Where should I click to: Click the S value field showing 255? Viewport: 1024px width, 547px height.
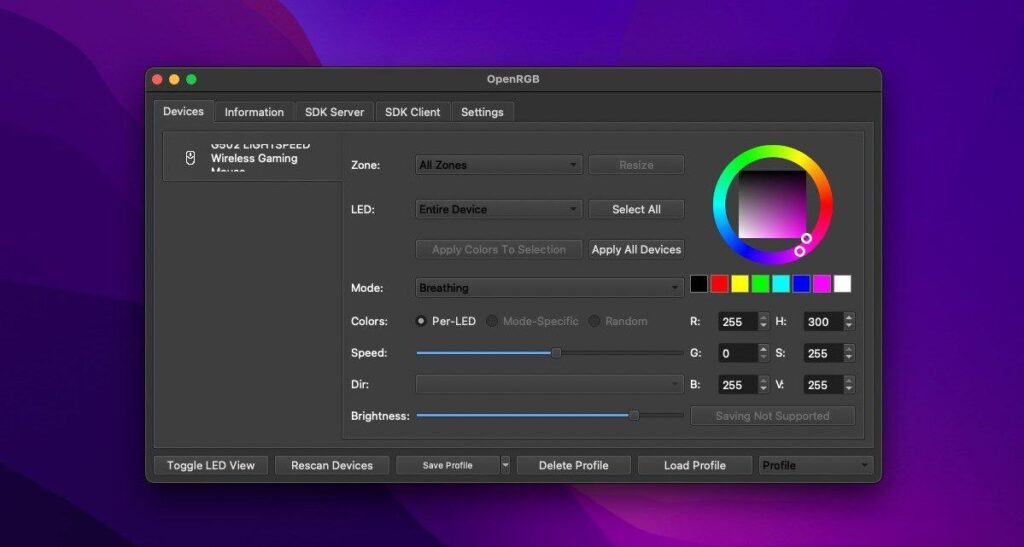(x=823, y=353)
